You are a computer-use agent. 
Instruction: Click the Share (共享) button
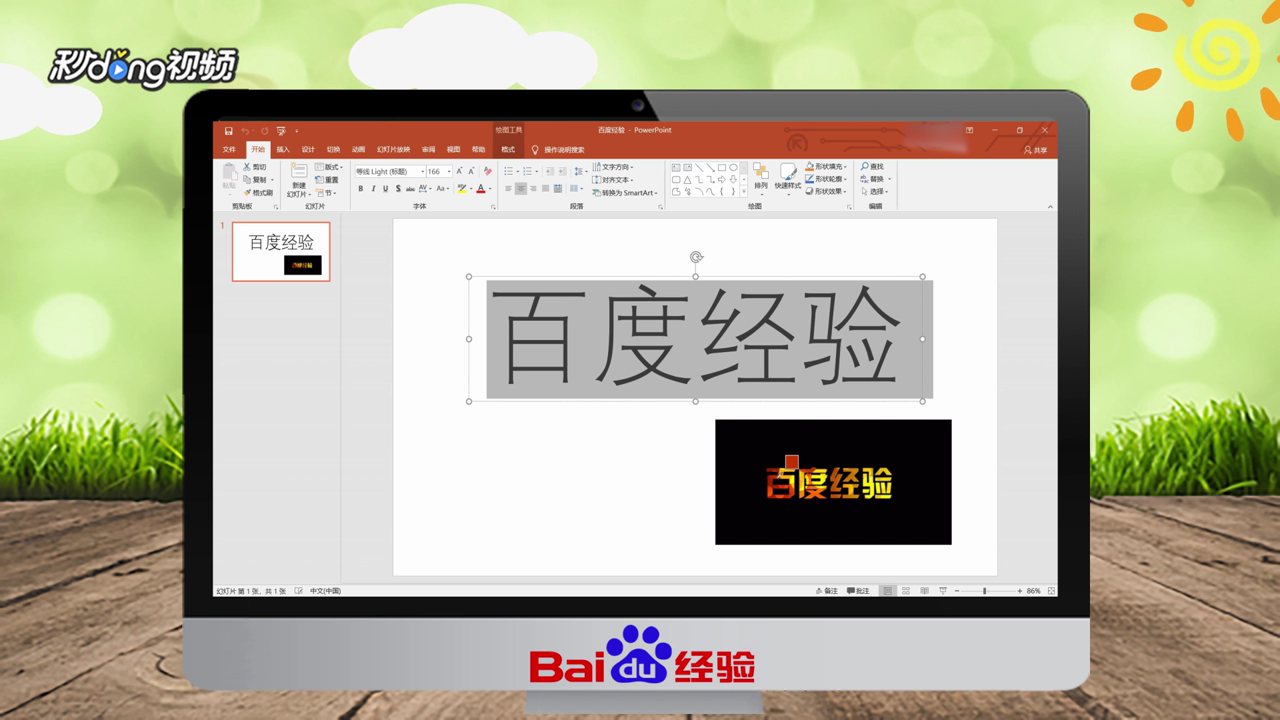tap(1035, 150)
